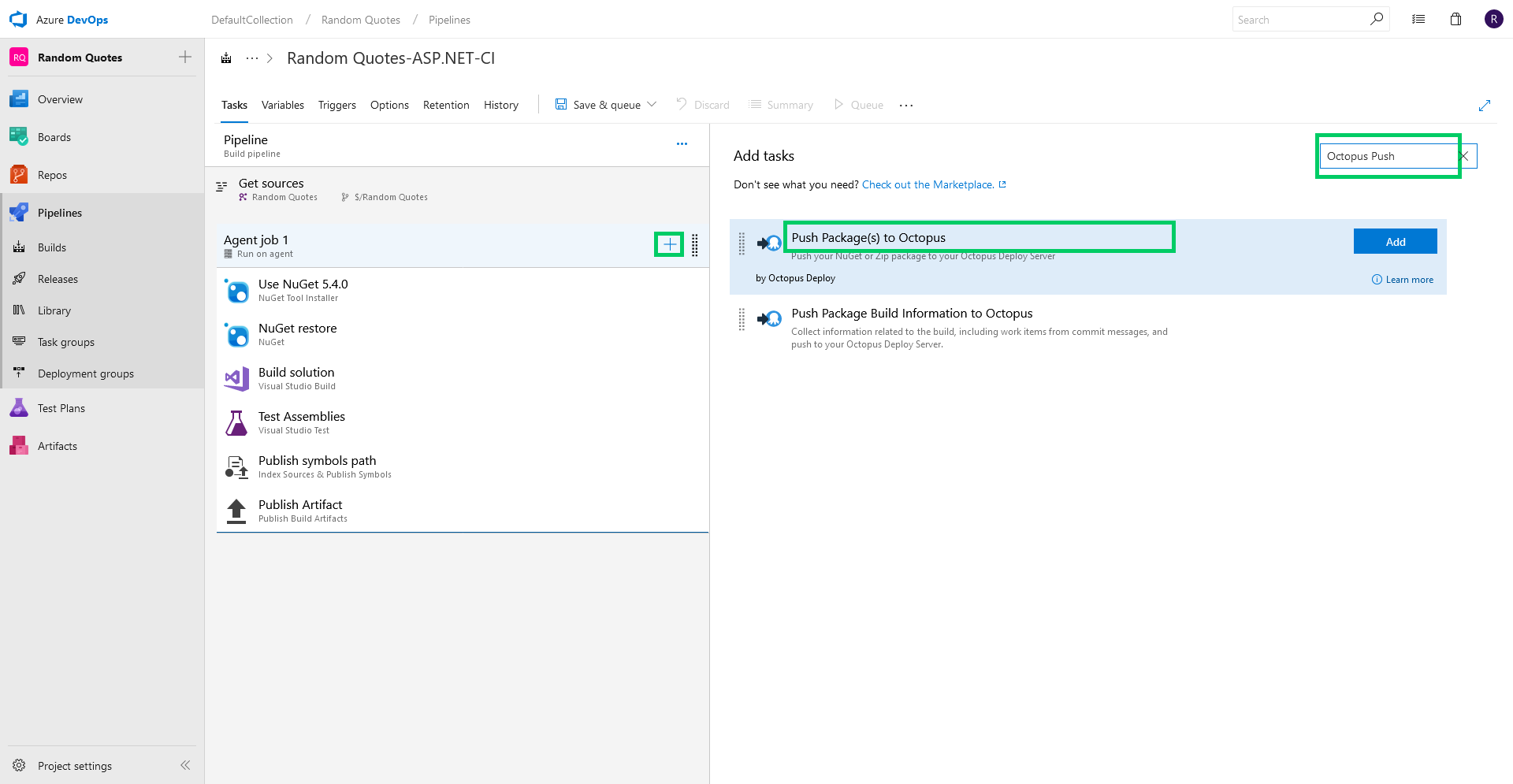Click Save & queue button
The height and width of the screenshot is (784, 1513).
tap(598, 105)
